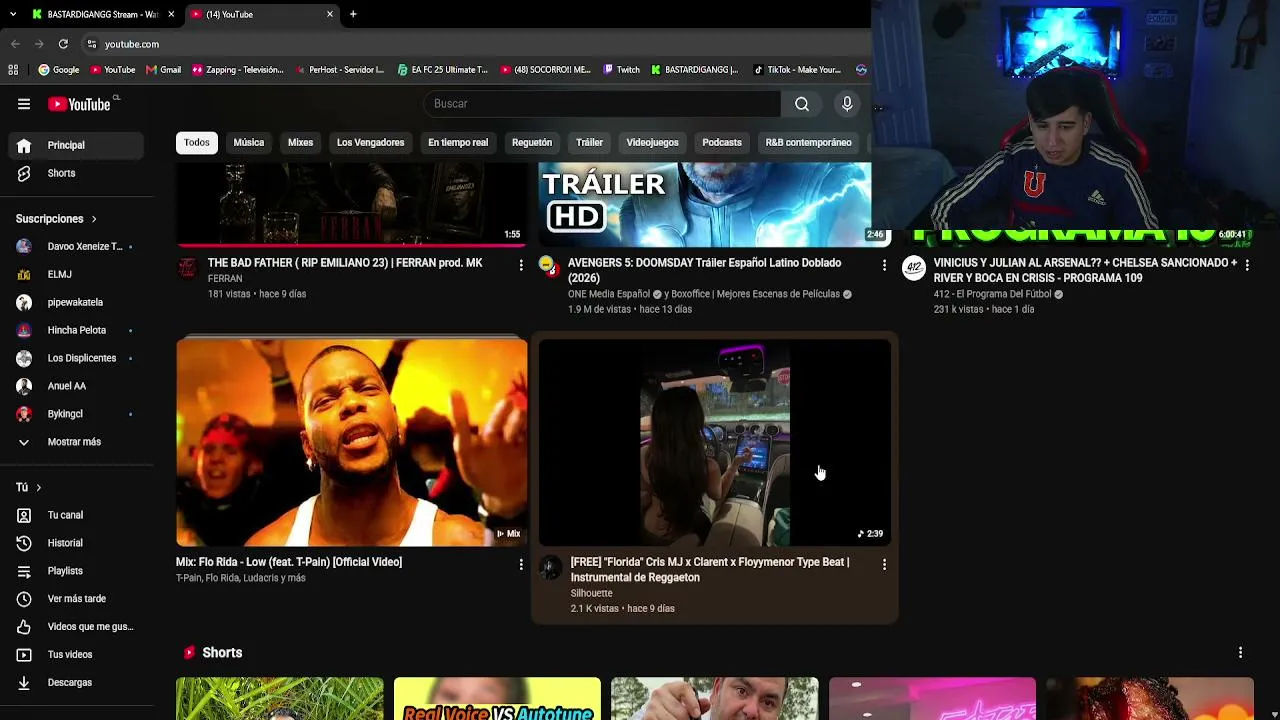Open the FERRAN channel avatar
The height and width of the screenshot is (720, 1280).
coord(187,267)
